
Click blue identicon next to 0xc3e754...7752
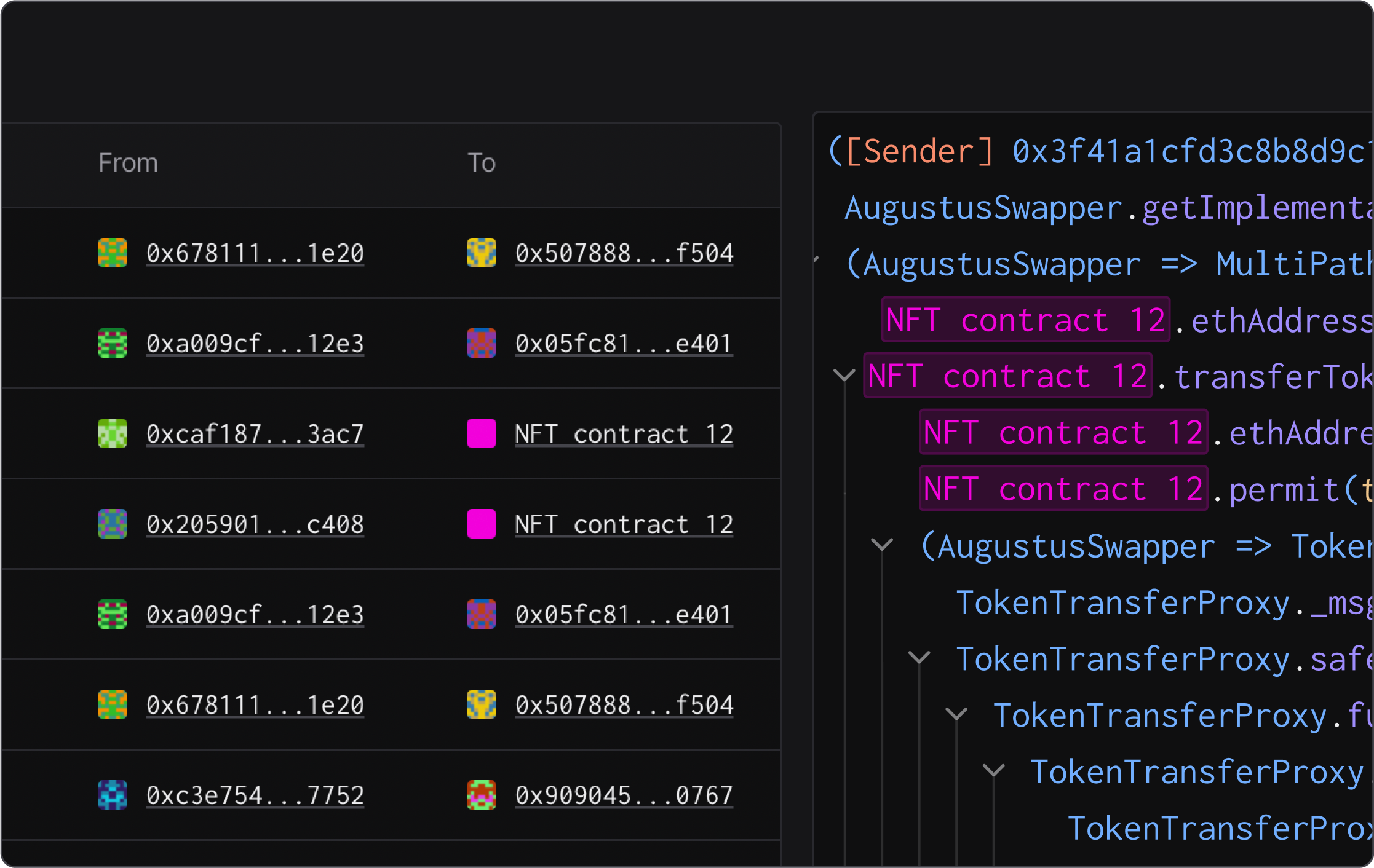113,795
